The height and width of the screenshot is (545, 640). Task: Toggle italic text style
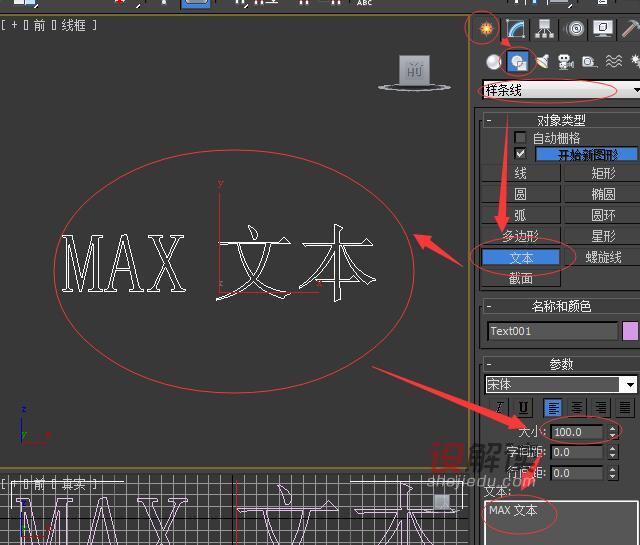[x=500, y=407]
